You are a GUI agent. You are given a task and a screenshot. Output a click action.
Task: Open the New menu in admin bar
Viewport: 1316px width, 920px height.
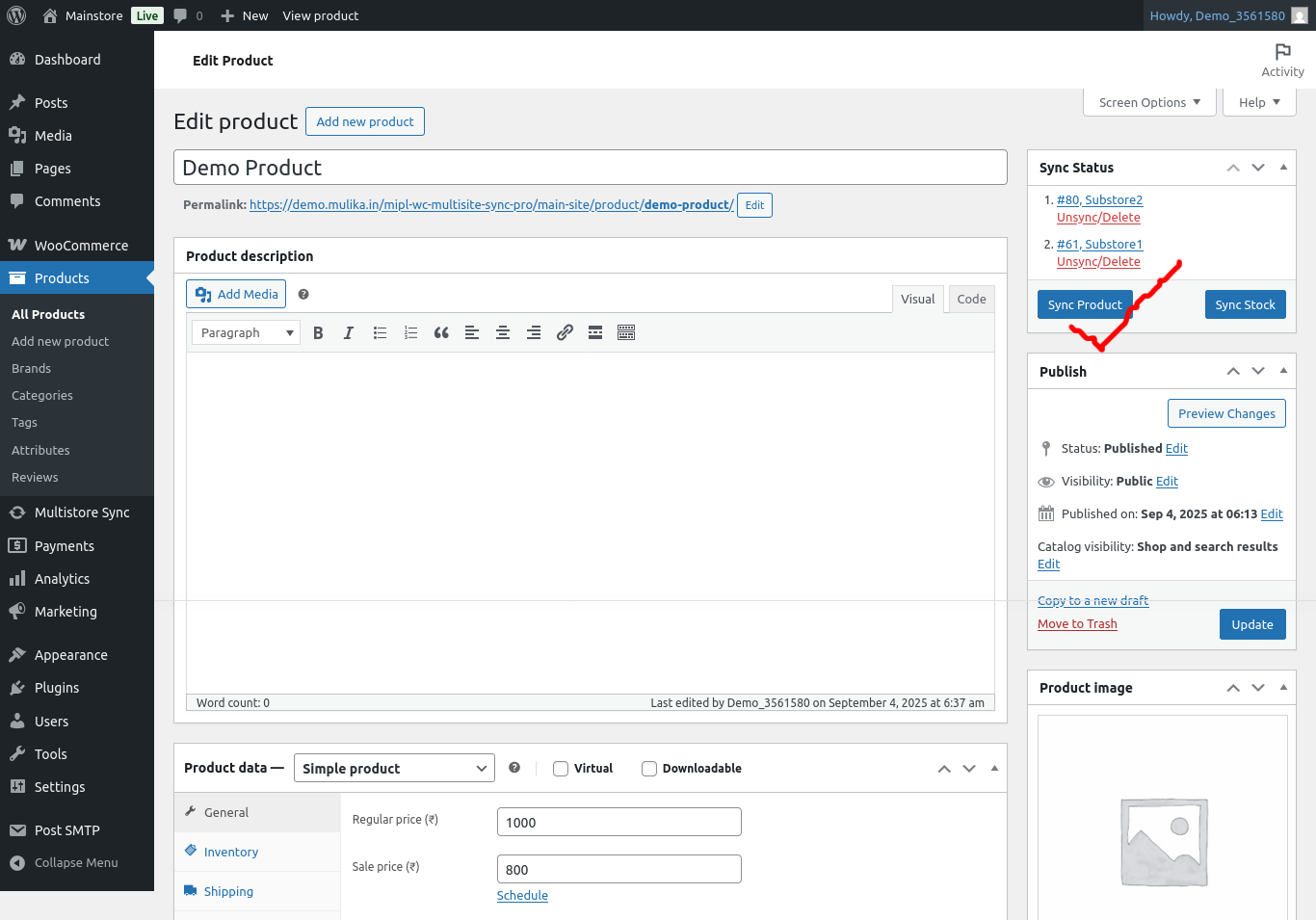[245, 15]
